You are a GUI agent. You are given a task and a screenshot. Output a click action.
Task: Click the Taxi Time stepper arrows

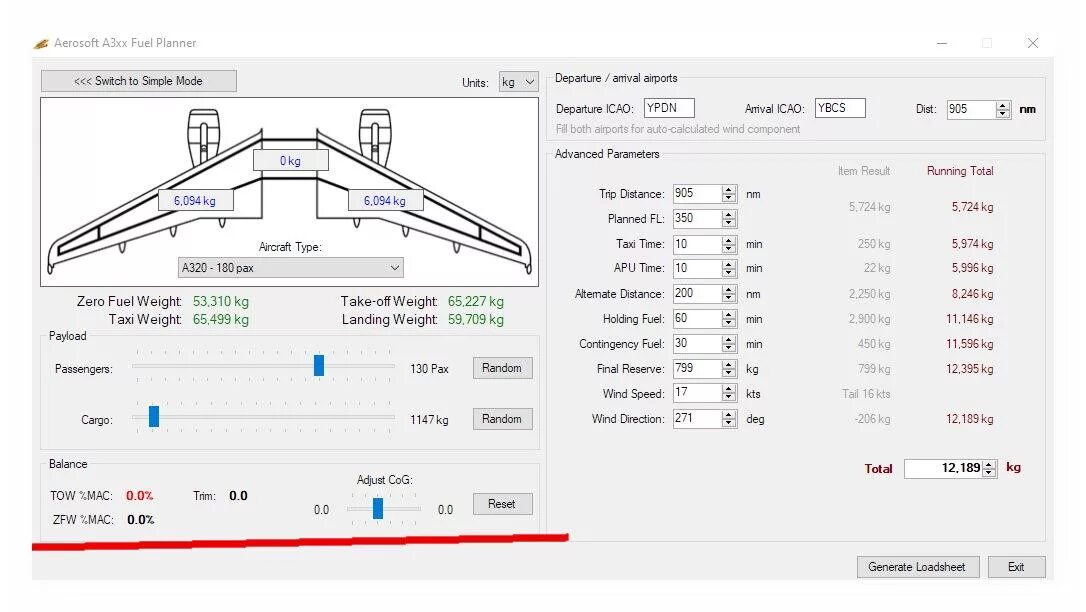[729, 244]
